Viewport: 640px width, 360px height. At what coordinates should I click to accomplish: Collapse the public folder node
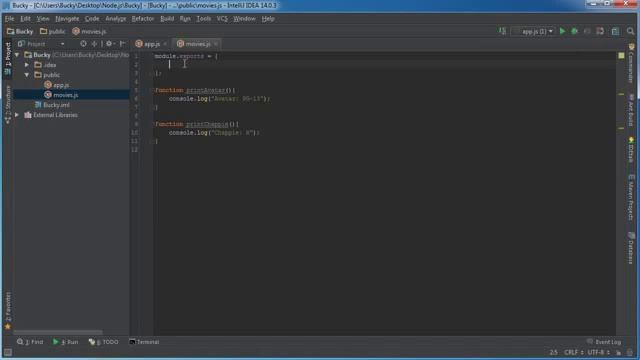27,75
